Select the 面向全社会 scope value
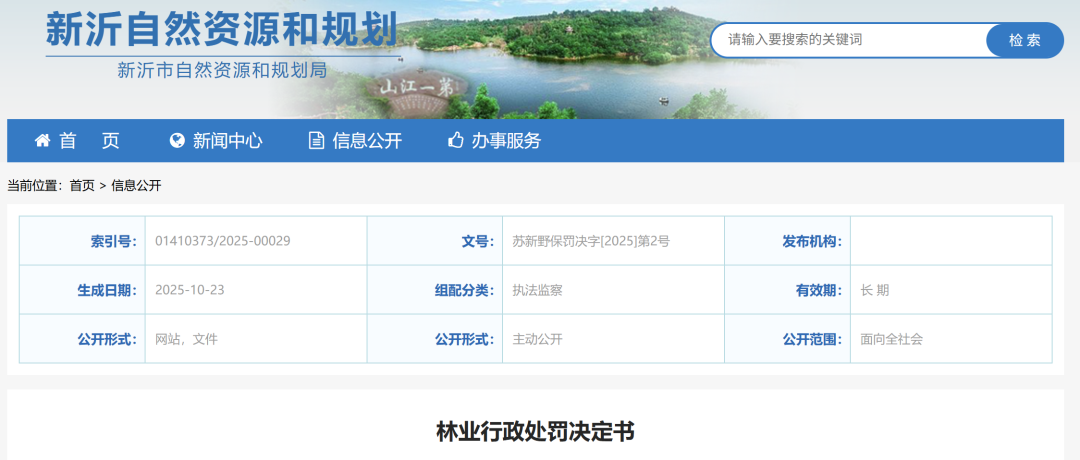 (891, 339)
